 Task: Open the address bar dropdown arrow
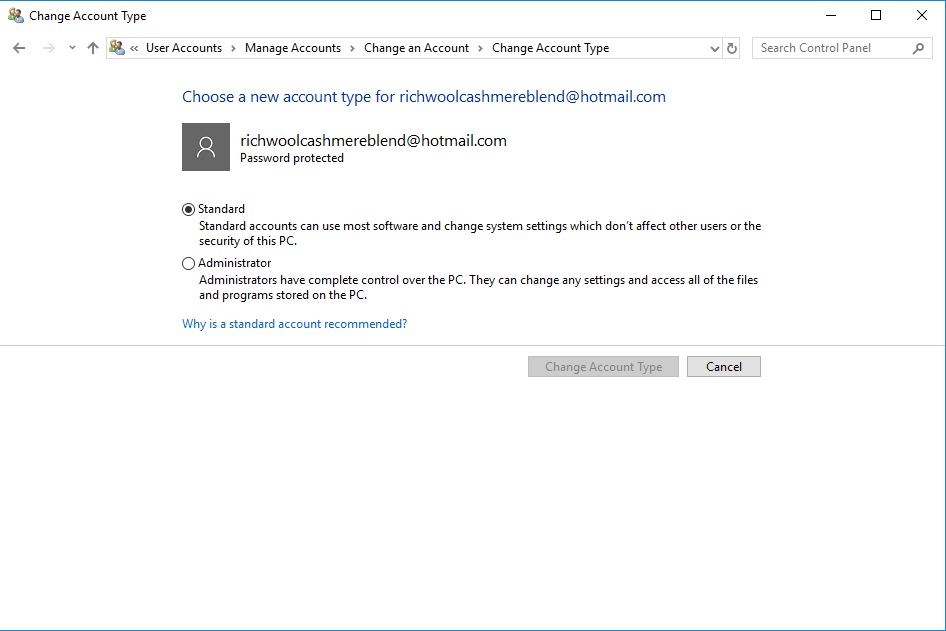pyautogui.click(x=713, y=47)
